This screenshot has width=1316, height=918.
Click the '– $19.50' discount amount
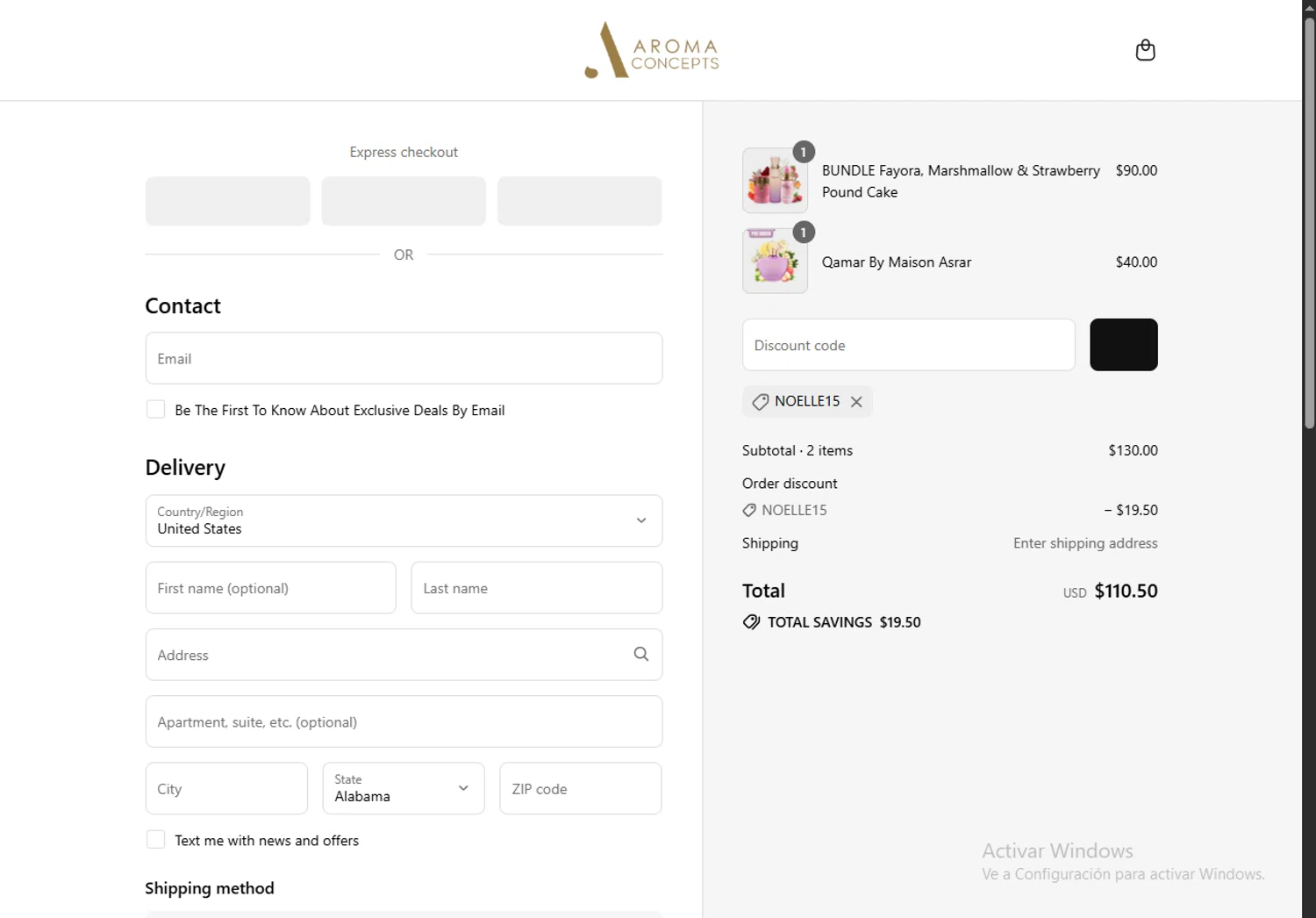1131,510
